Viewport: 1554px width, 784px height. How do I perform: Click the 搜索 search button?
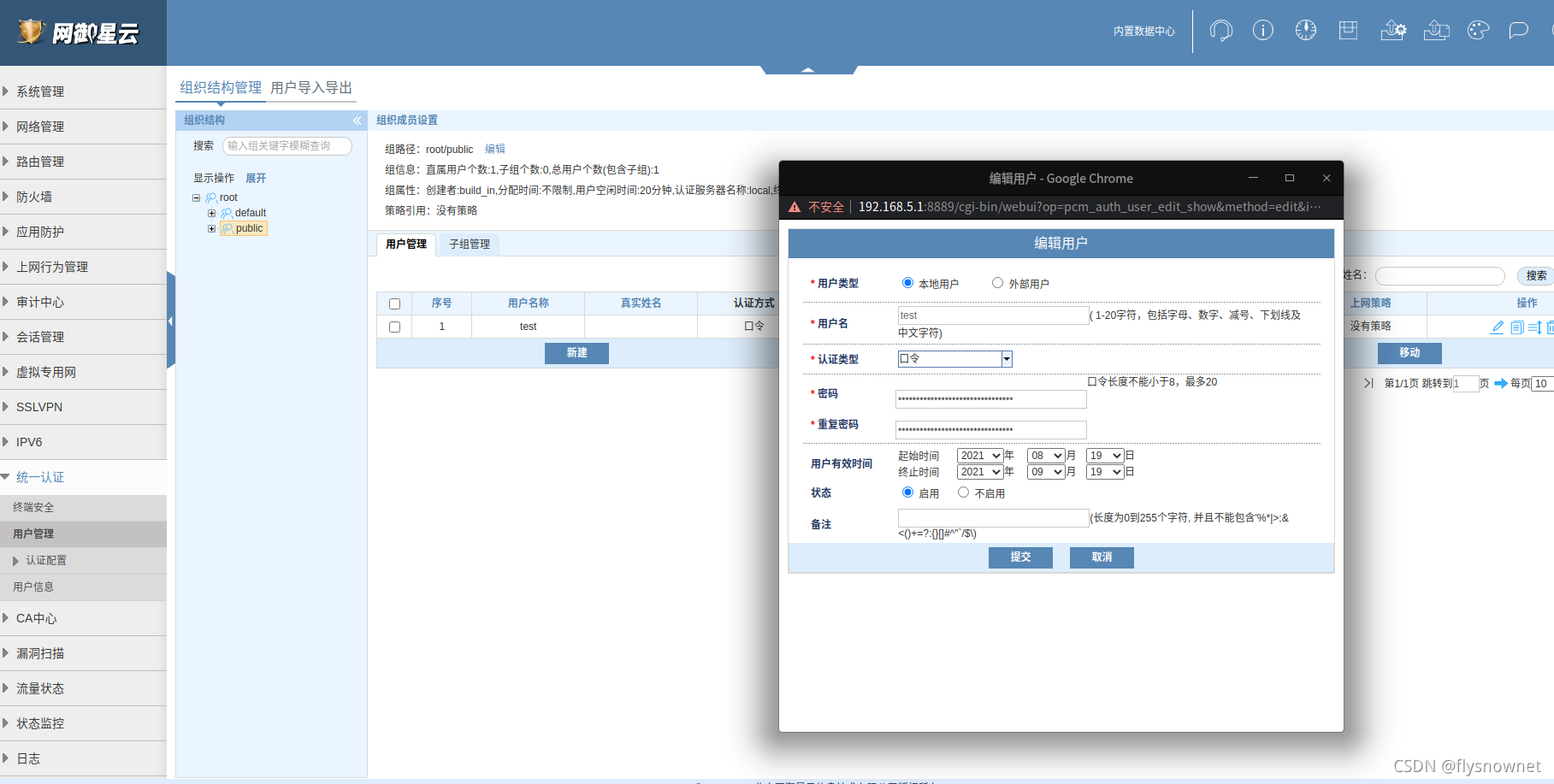point(1536,276)
